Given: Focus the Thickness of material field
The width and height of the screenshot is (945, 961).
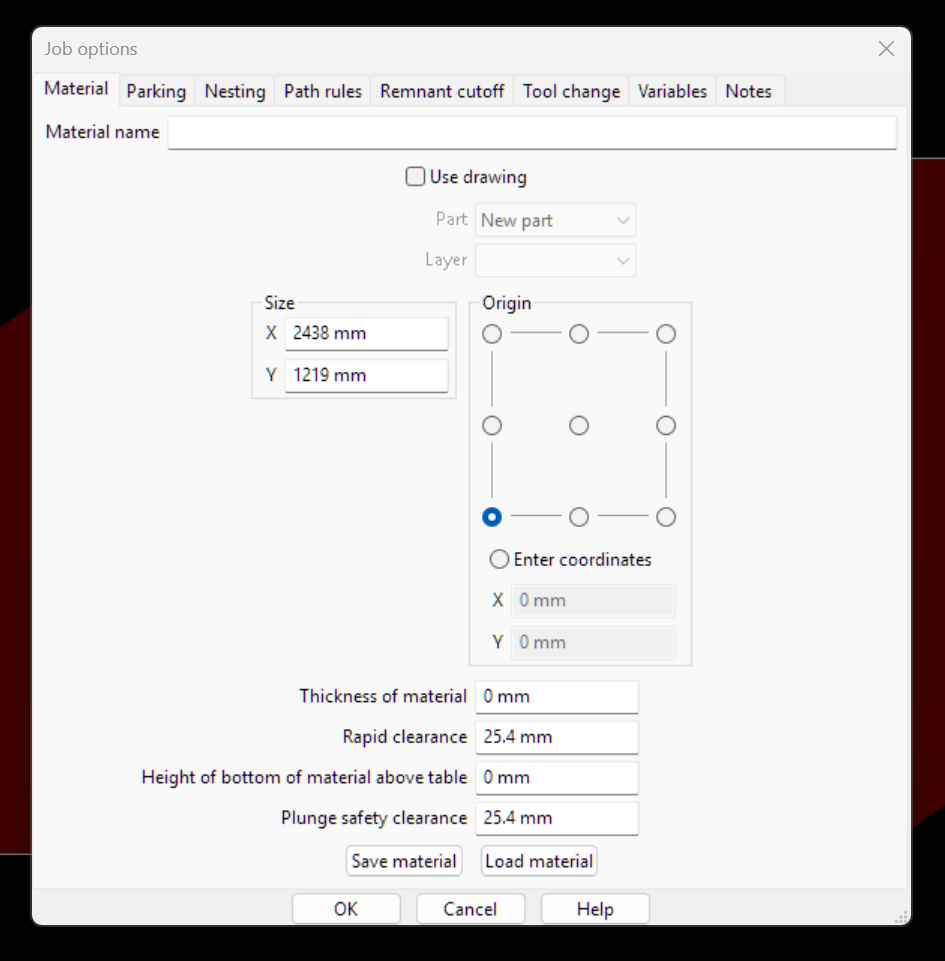Looking at the screenshot, I should coord(556,696).
